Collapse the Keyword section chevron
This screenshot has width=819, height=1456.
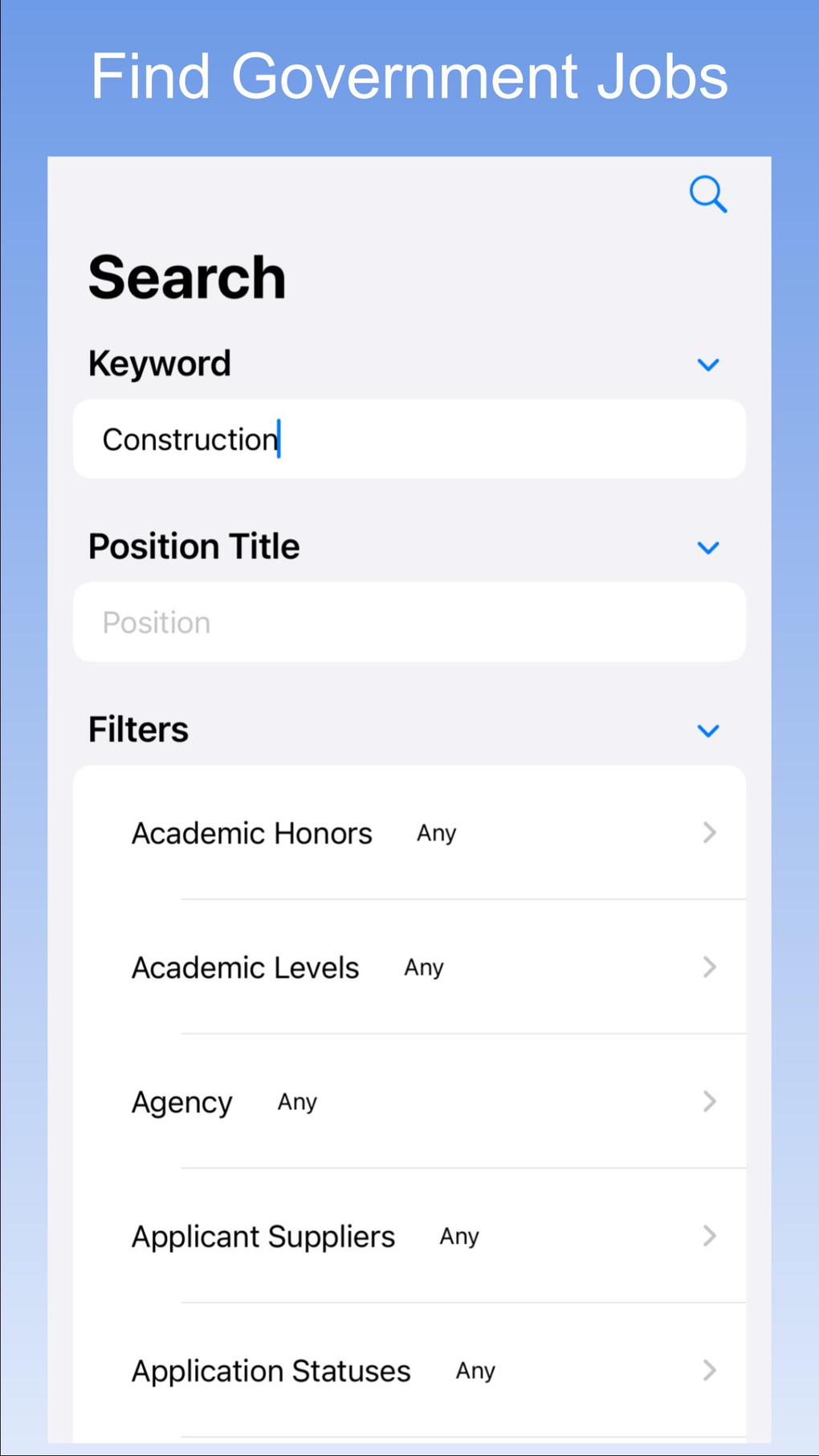point(707,365)
